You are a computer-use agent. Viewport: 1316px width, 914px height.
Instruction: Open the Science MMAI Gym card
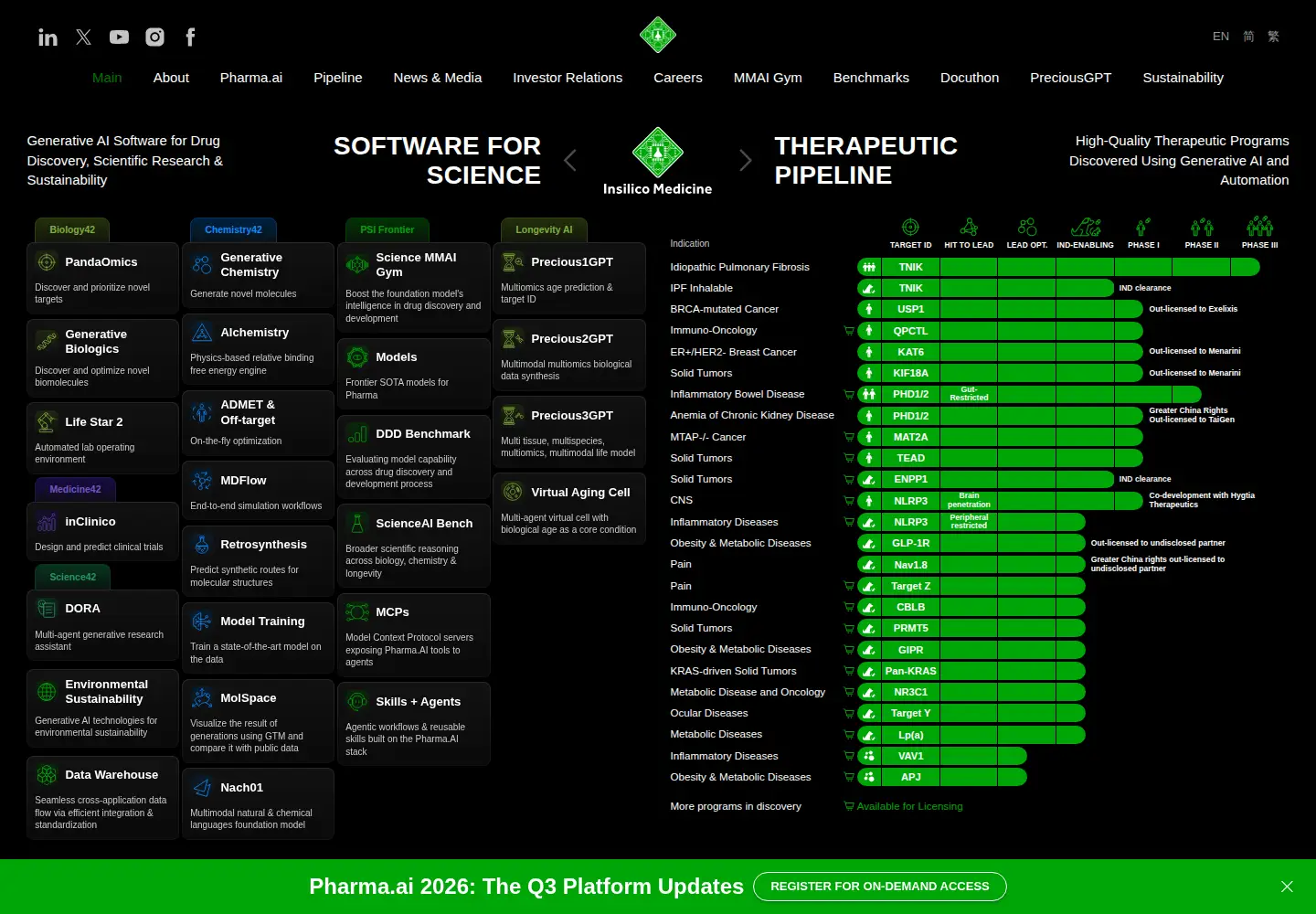[x=414, y=287]
